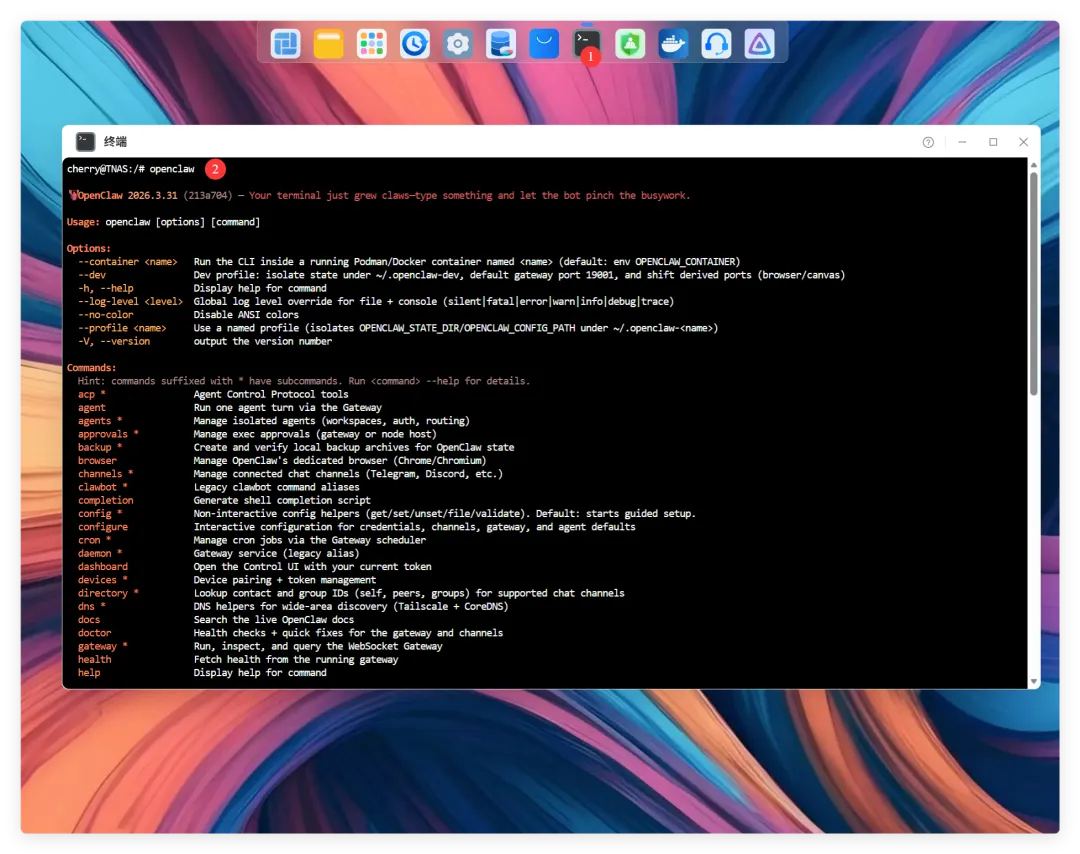1080x854 pixels.
Task: Minimize the terminal window
Action: point(962,142)
